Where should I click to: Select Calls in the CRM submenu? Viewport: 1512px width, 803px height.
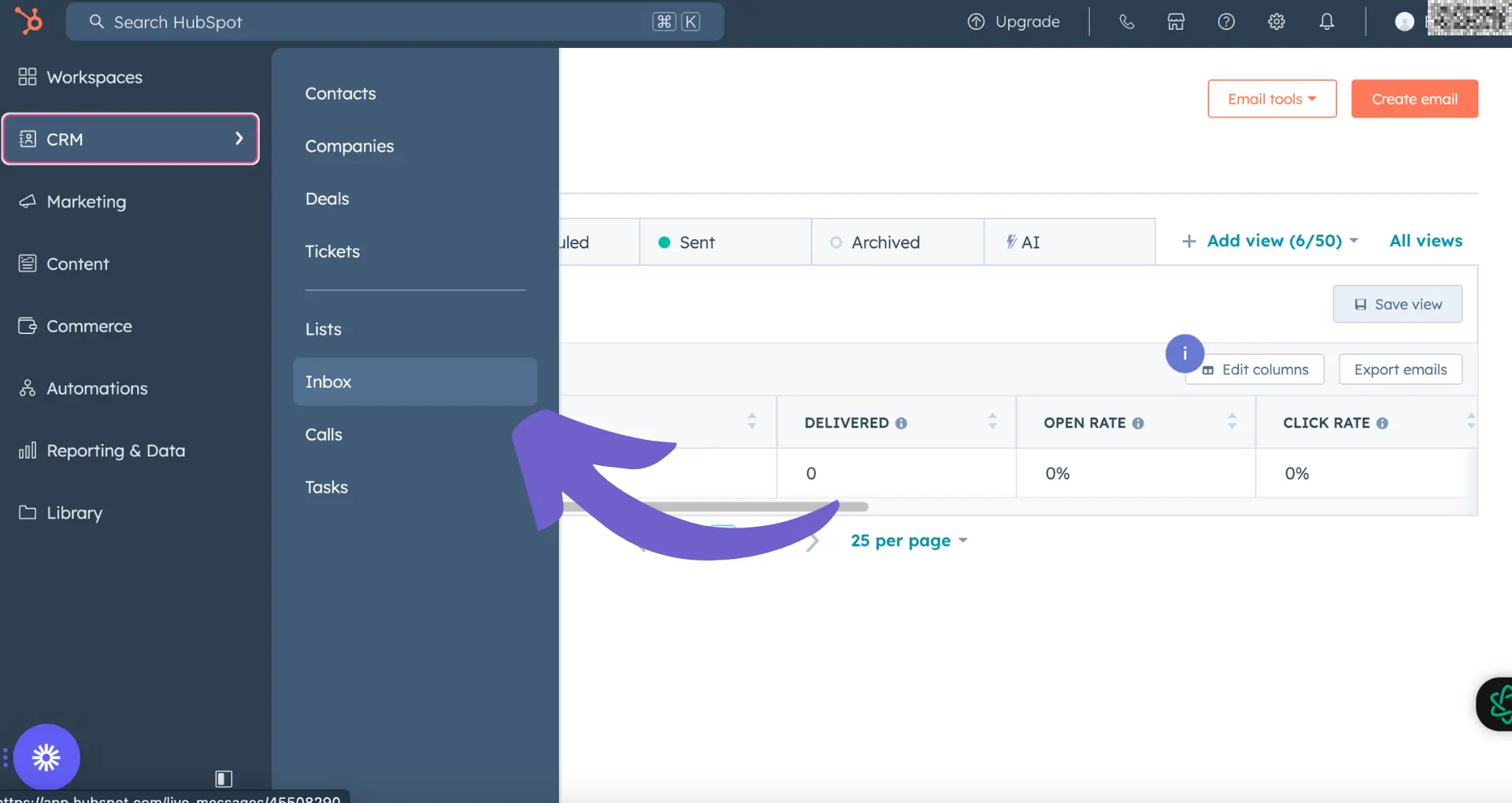[x=415, y=435]
